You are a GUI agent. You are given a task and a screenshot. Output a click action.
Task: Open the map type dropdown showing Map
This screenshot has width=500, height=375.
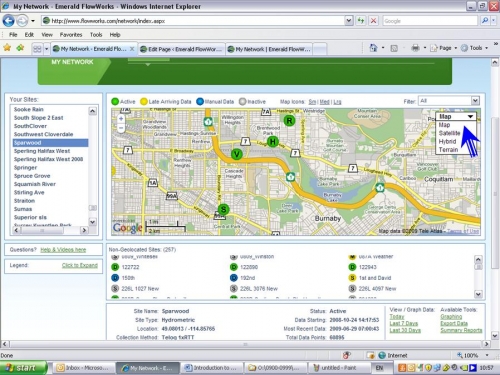click(456, 116)
